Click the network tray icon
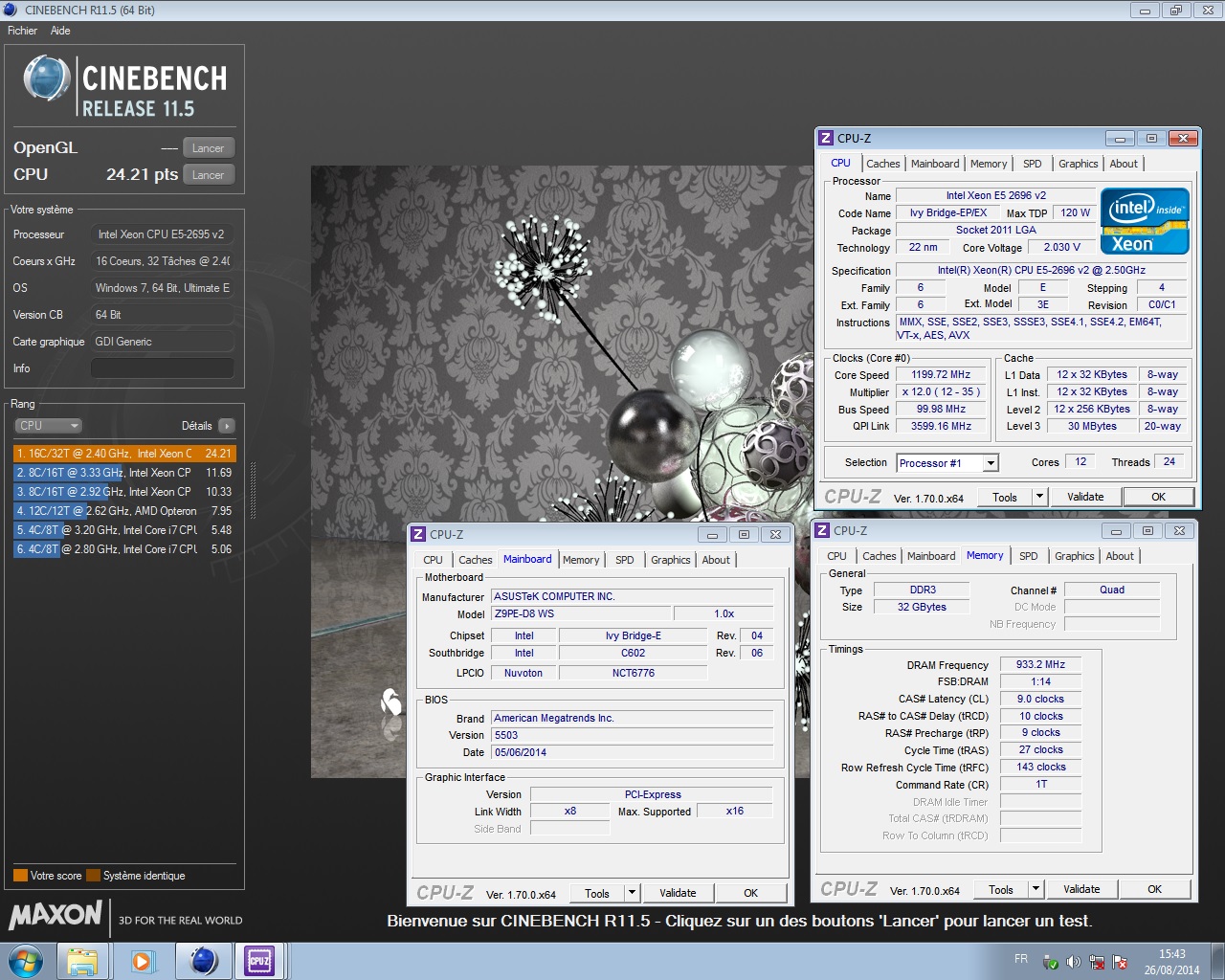This screenshot has width=1225, height=980. click(1097, 962)
